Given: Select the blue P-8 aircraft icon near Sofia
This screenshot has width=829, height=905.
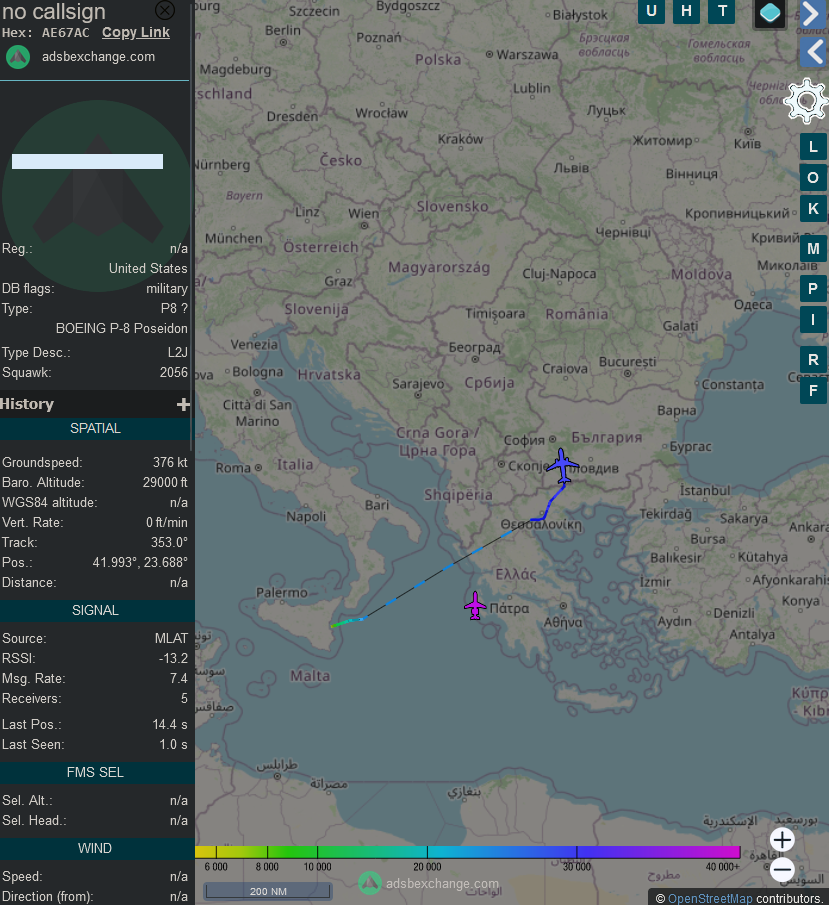Looking at the screenshot, I should 562,465.
